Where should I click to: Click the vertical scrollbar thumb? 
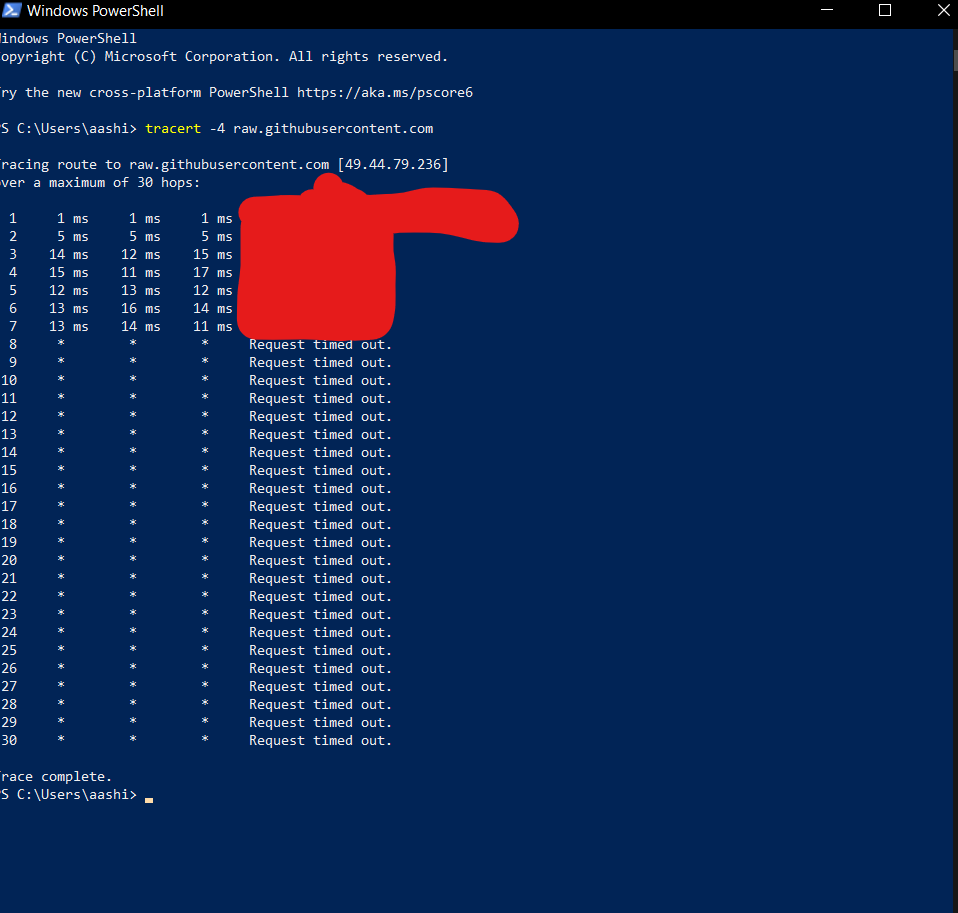tap(955, 60)
